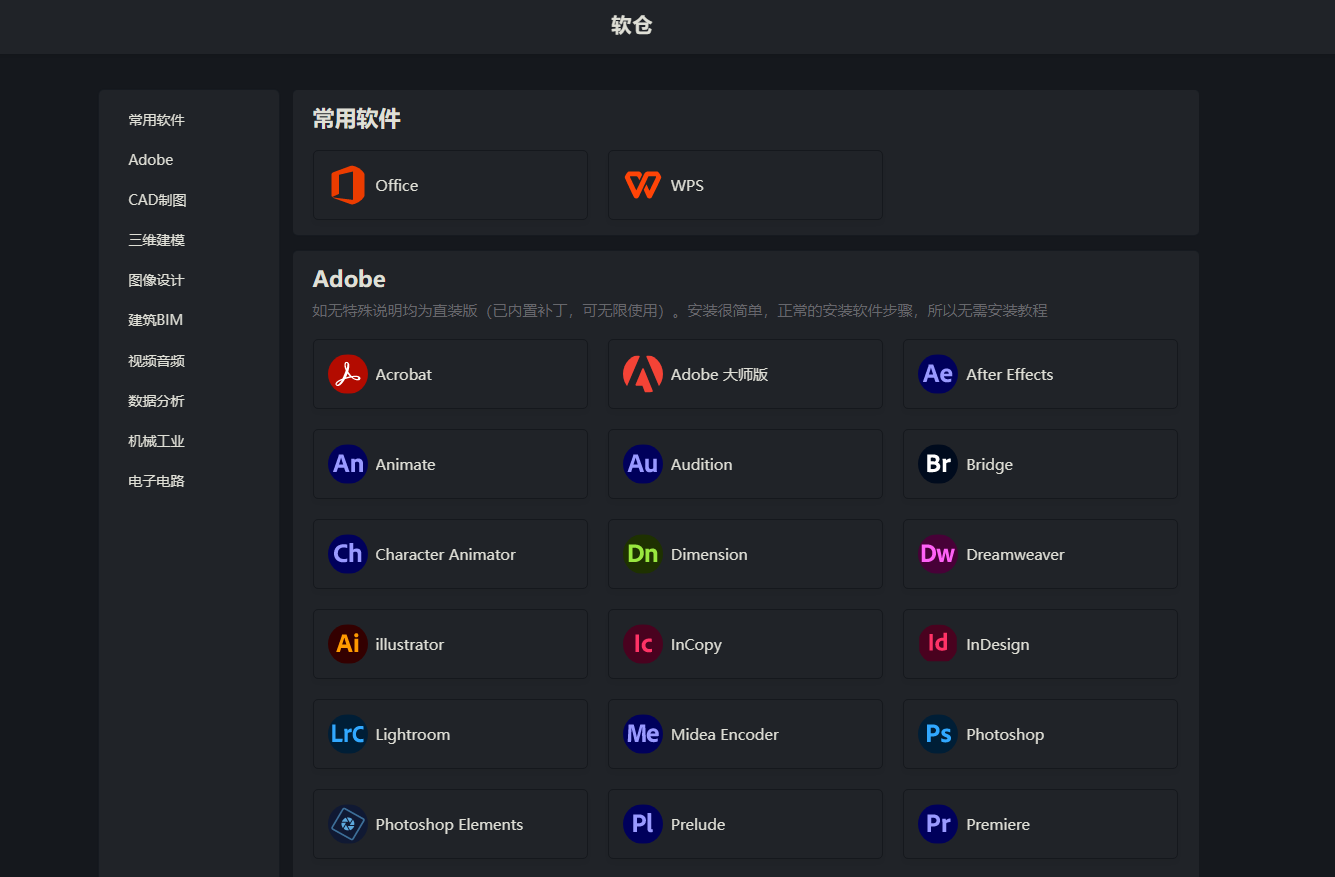
Task: Open the Photoshop Elements text label
Action: click(449, 824)
